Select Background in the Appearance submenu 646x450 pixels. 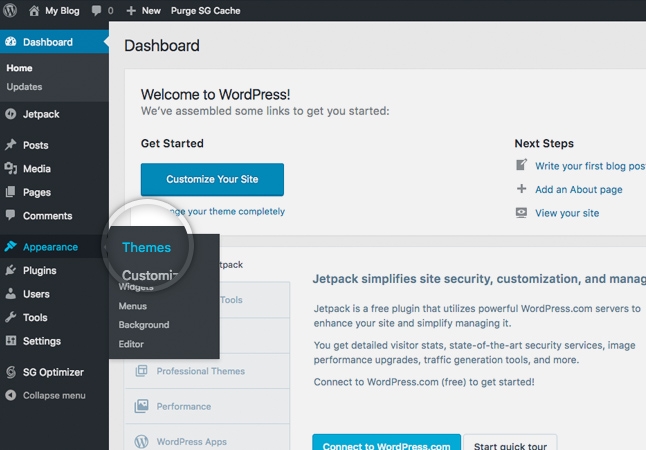tap(144, 325)
